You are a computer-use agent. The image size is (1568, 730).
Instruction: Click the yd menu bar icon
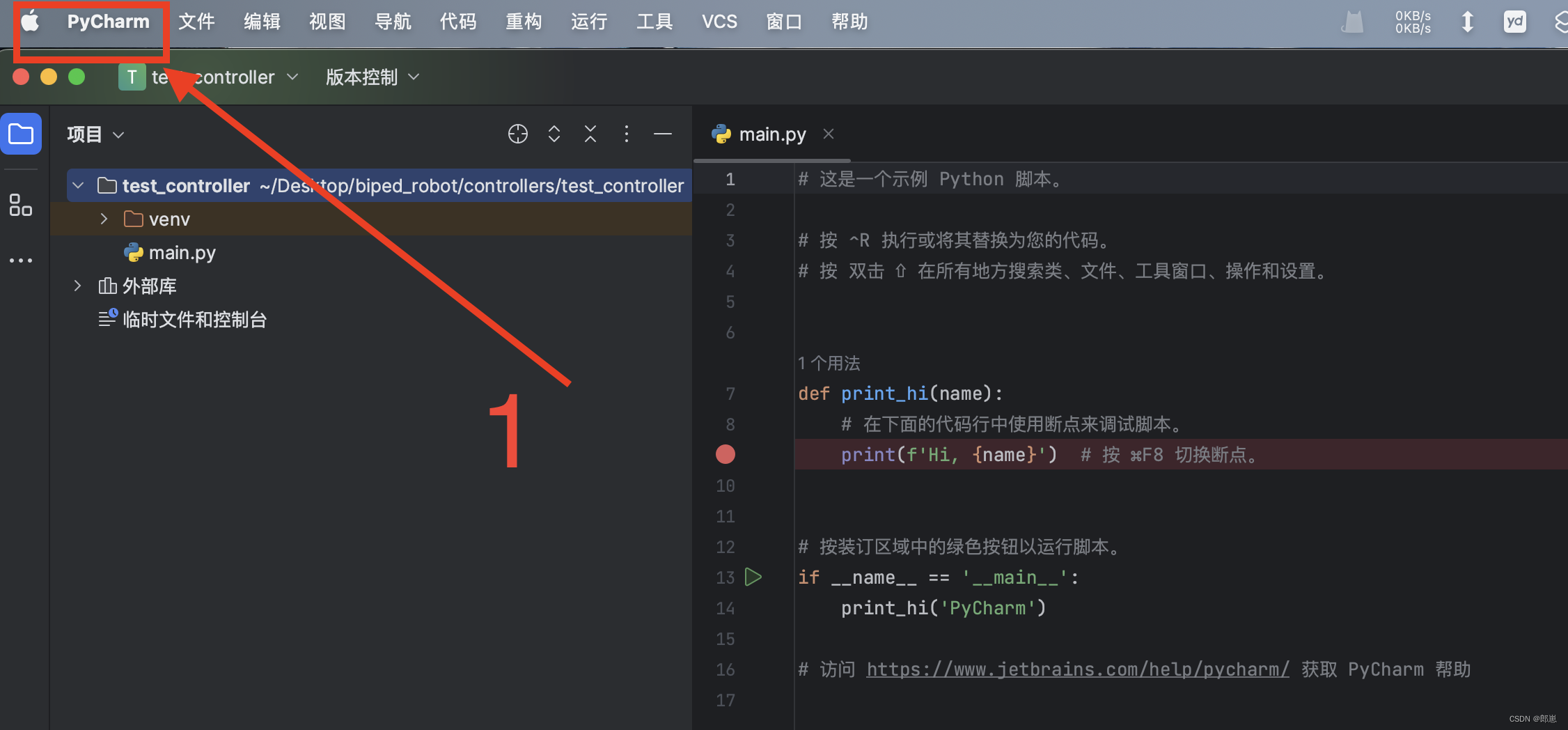click(1515, 22)
